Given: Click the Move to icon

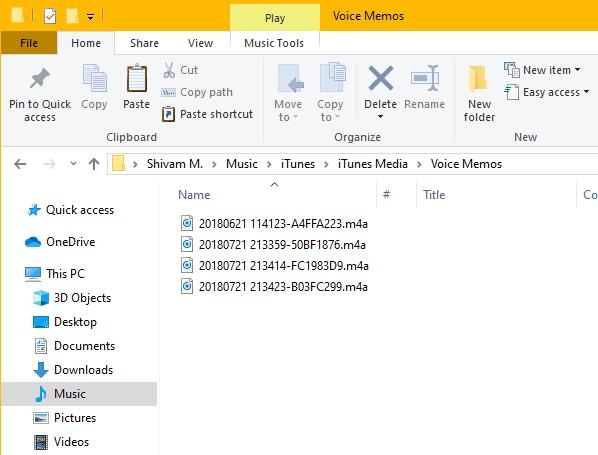Looking at the screenshot, I should coord(291,79).
